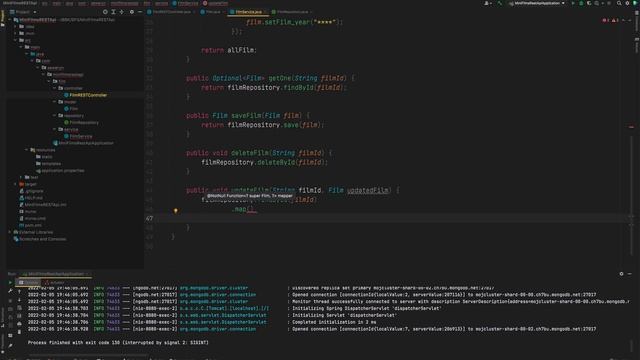Click the updateFilm breadcrumb in navigation bar

(215, 3)
